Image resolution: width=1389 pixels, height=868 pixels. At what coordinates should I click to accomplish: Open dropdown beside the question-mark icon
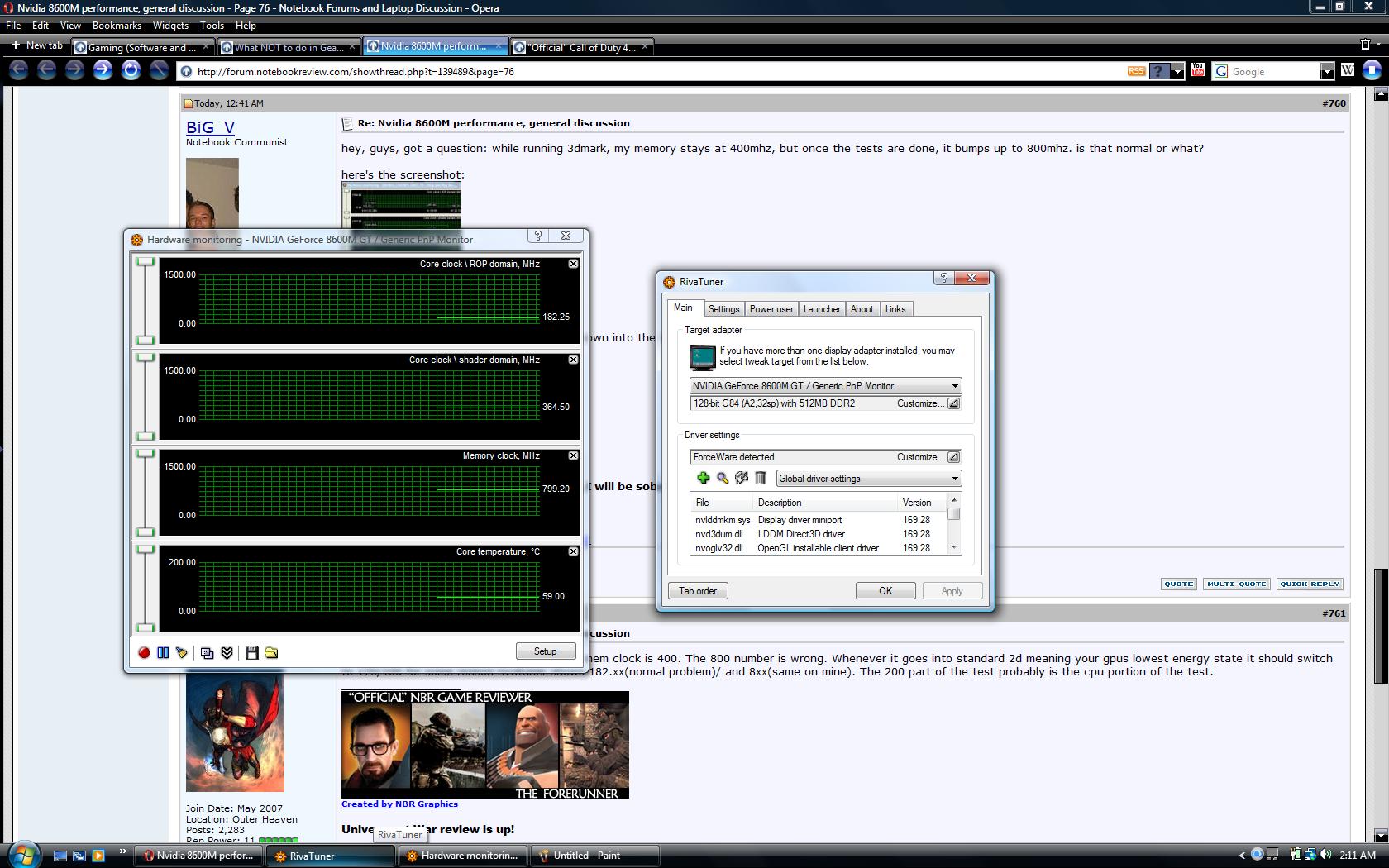[1177, 71]
